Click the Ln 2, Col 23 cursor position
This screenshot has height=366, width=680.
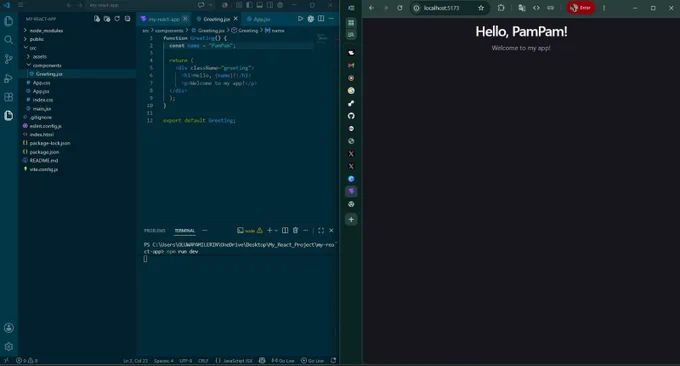point(135,360)
